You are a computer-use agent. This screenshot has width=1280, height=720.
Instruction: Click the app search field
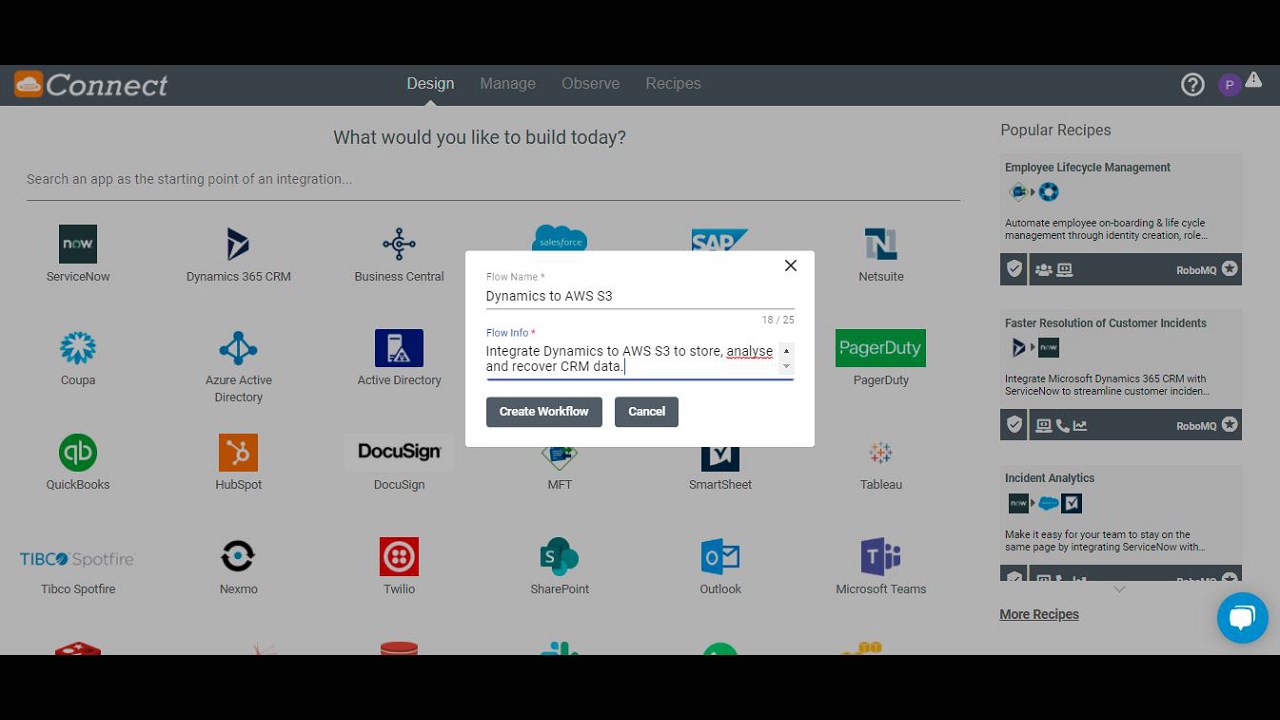point(493,180)
